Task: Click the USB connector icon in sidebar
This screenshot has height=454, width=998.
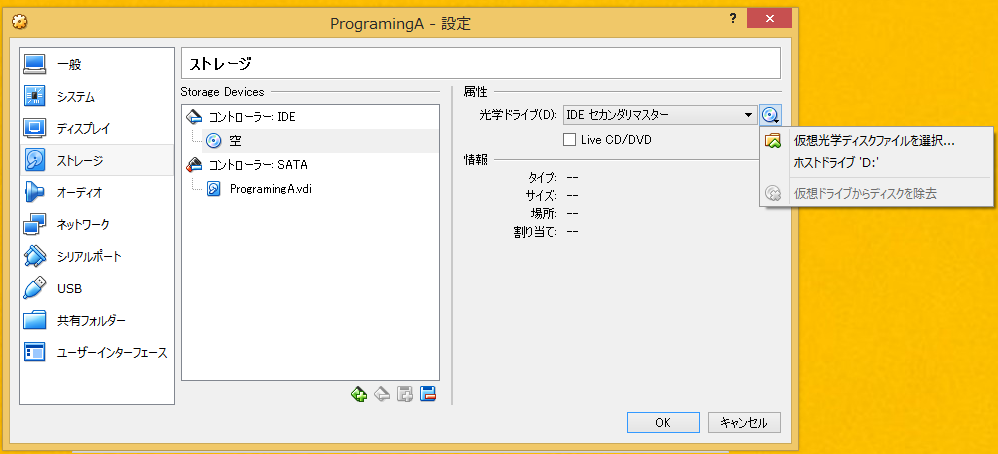Action: pyautogui.click(x=35, y=288)
